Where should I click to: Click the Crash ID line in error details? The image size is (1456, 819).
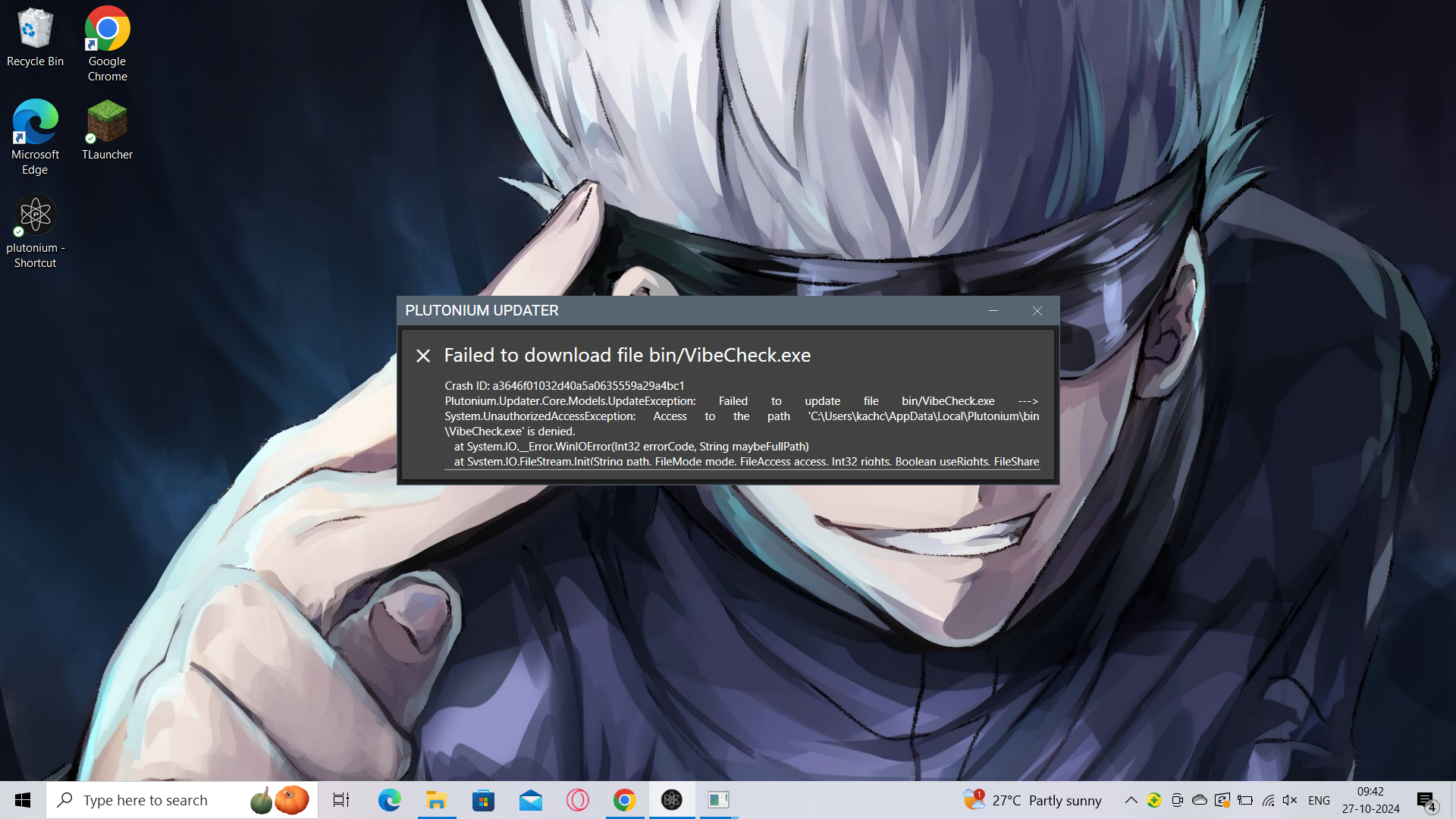(x=564, y=386)
